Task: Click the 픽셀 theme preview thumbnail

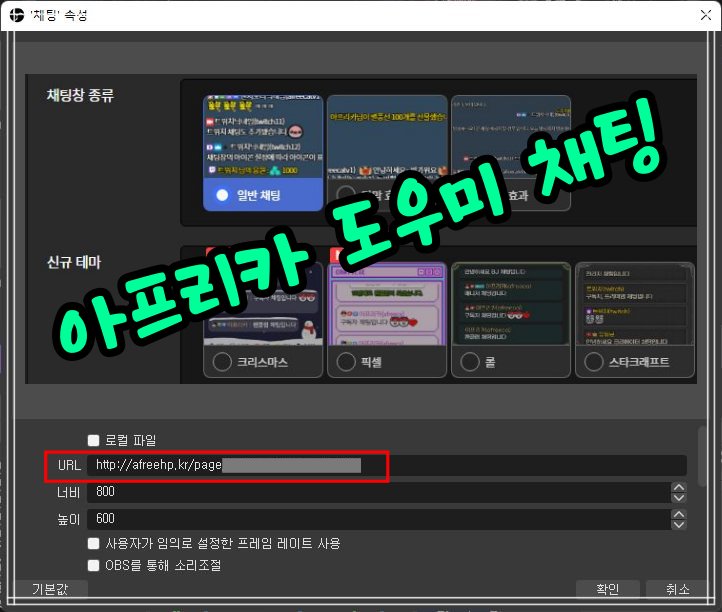Action: (x=387, y=304)
